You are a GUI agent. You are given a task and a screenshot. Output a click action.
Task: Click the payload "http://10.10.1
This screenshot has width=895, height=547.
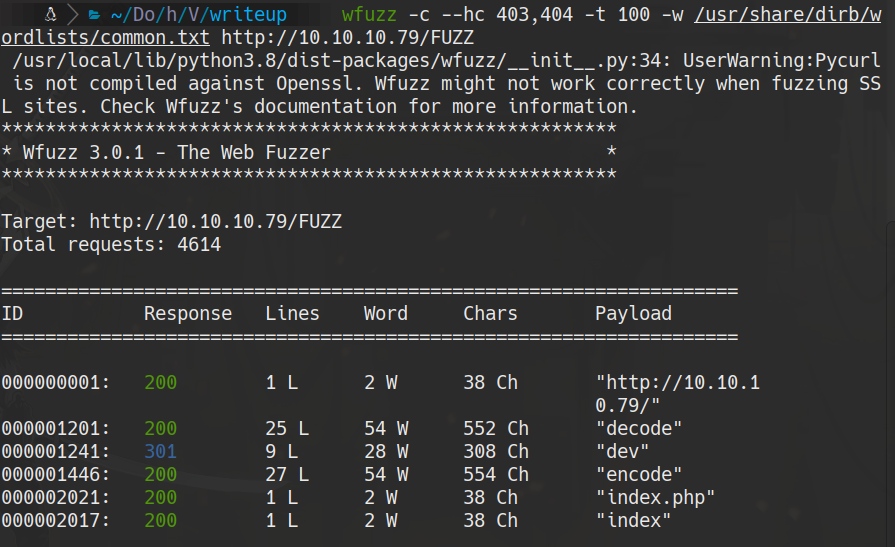click(x=678, y=383)
